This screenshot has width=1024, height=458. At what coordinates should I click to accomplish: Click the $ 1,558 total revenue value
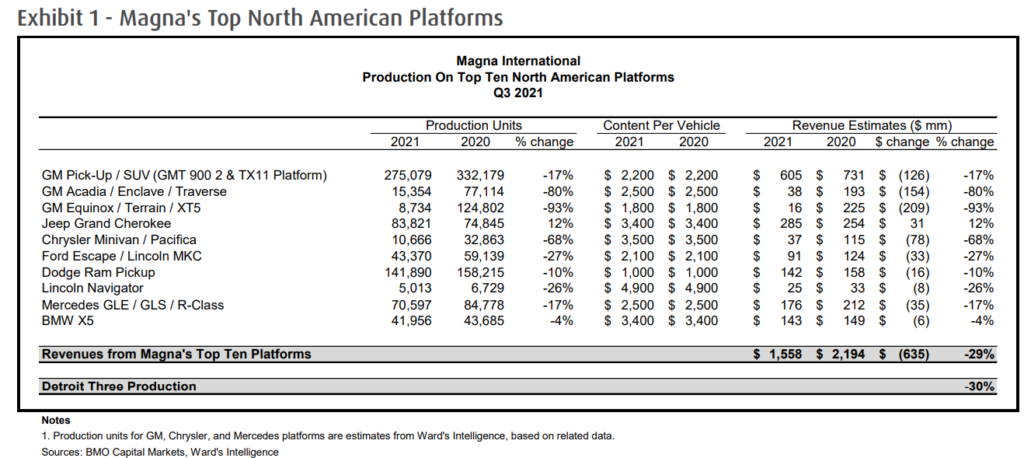point(778,354)
